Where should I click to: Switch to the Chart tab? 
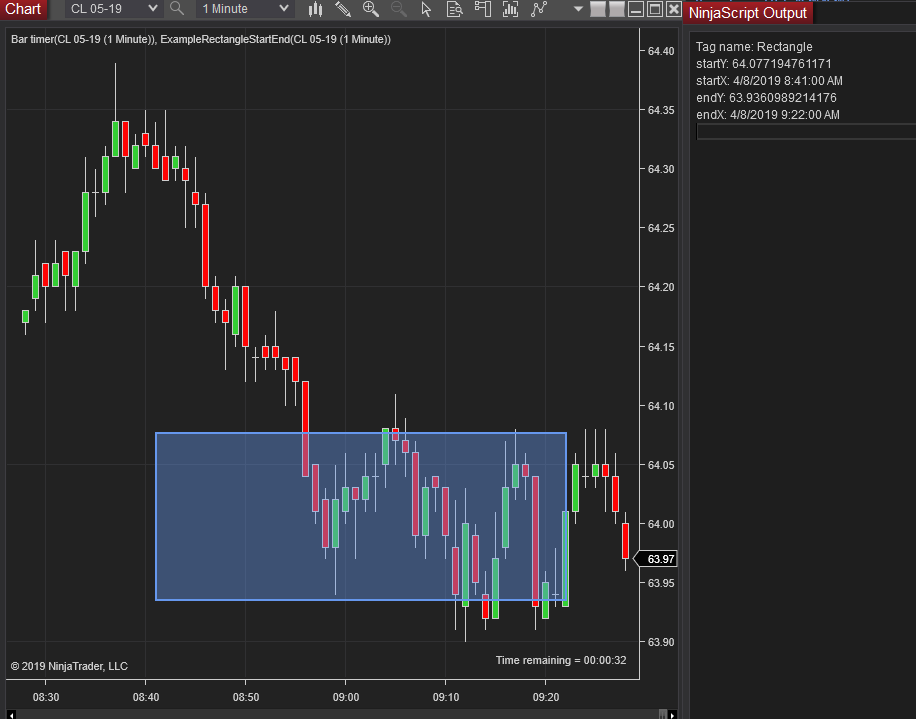click(x=23, y=9)
